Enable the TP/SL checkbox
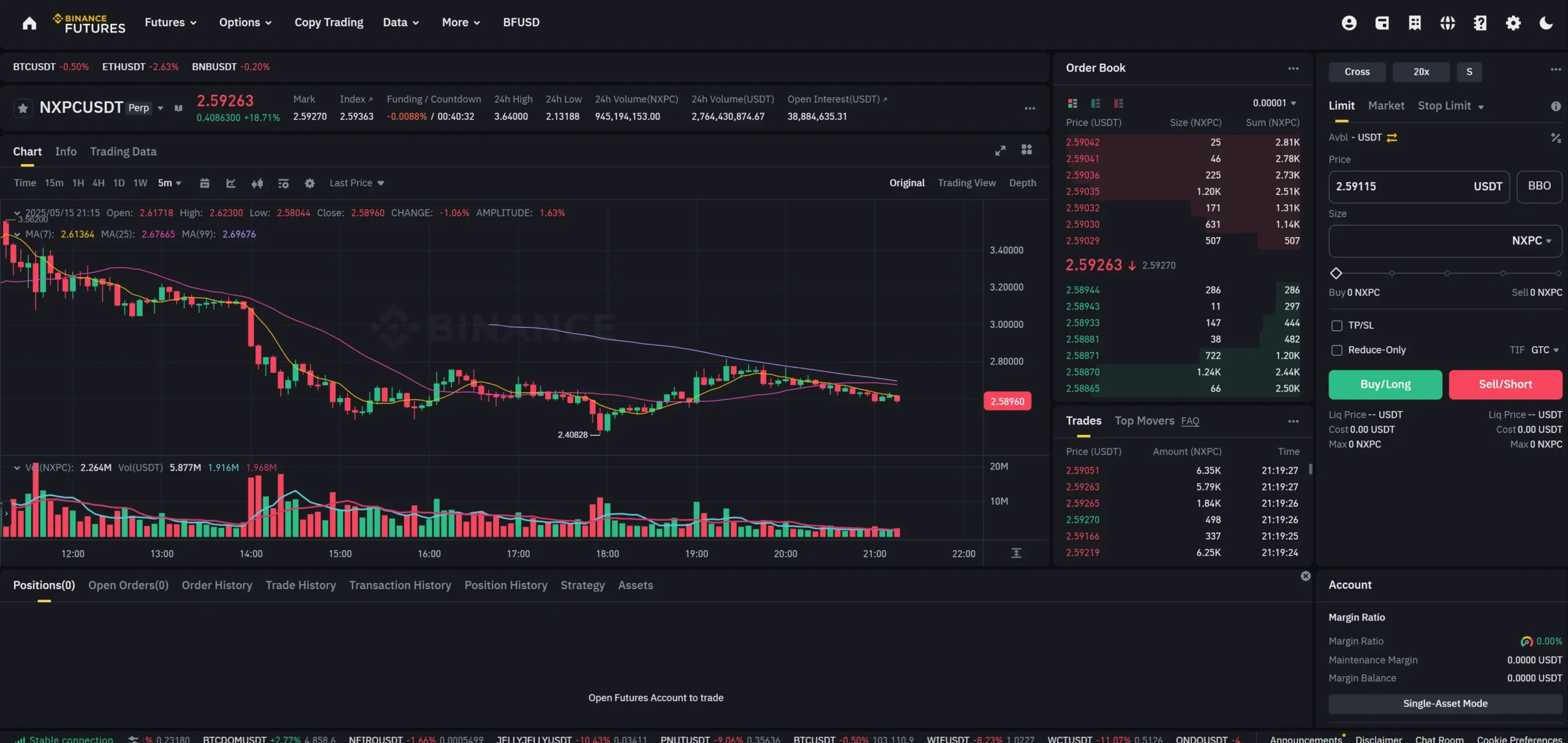This screenshot has width=1568, height=743. click(1337, 325)
